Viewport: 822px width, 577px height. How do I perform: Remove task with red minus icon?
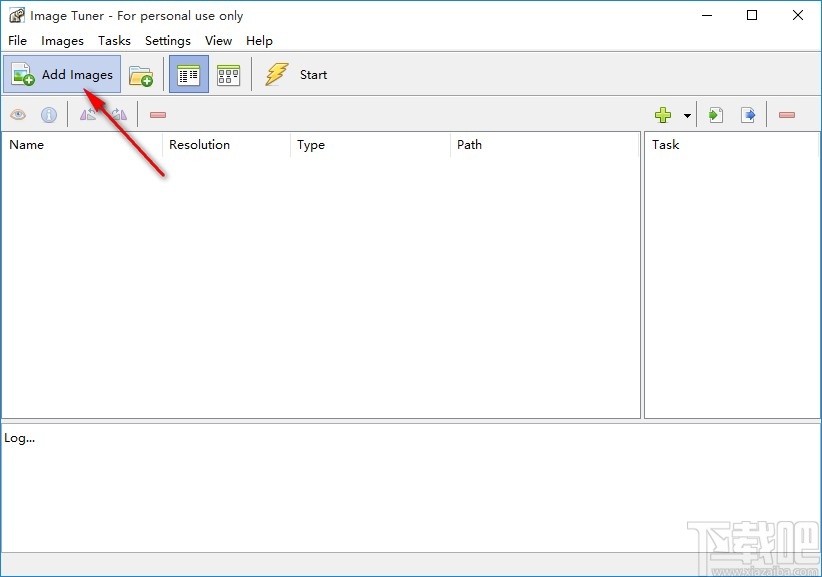click(787, 115)
